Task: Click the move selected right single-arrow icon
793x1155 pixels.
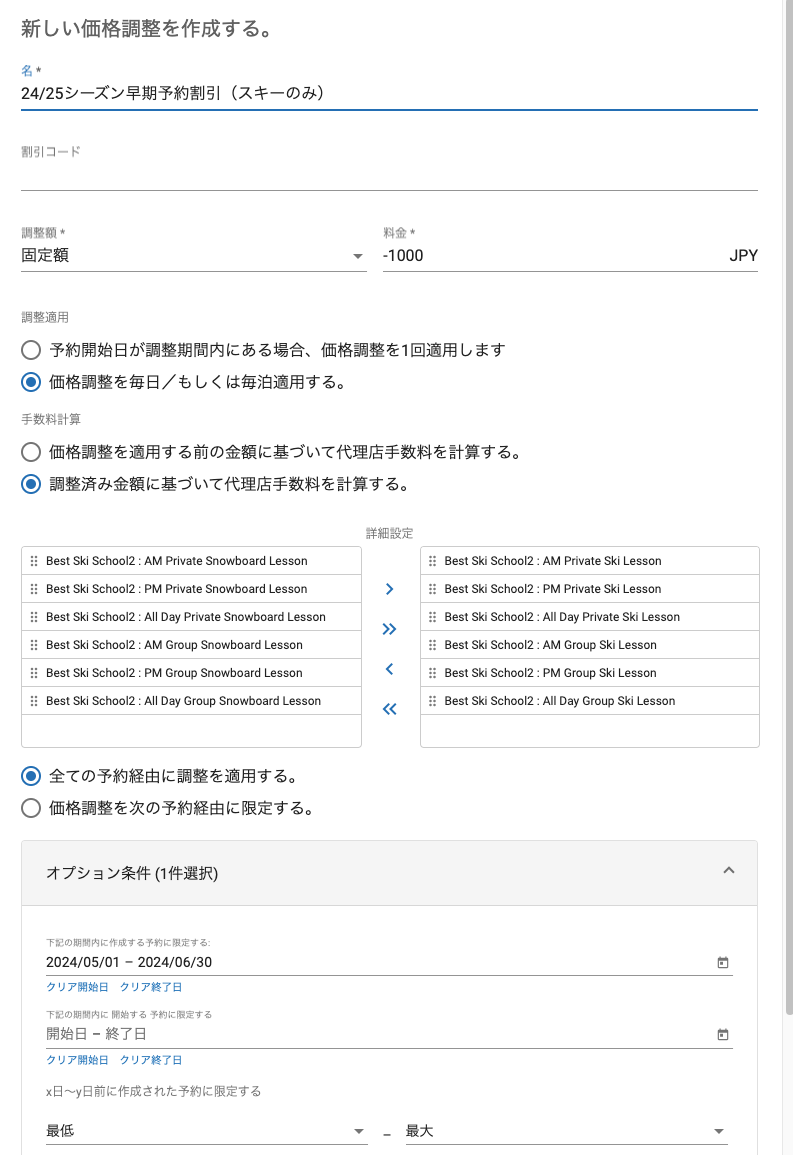Action: coord(390,589)
